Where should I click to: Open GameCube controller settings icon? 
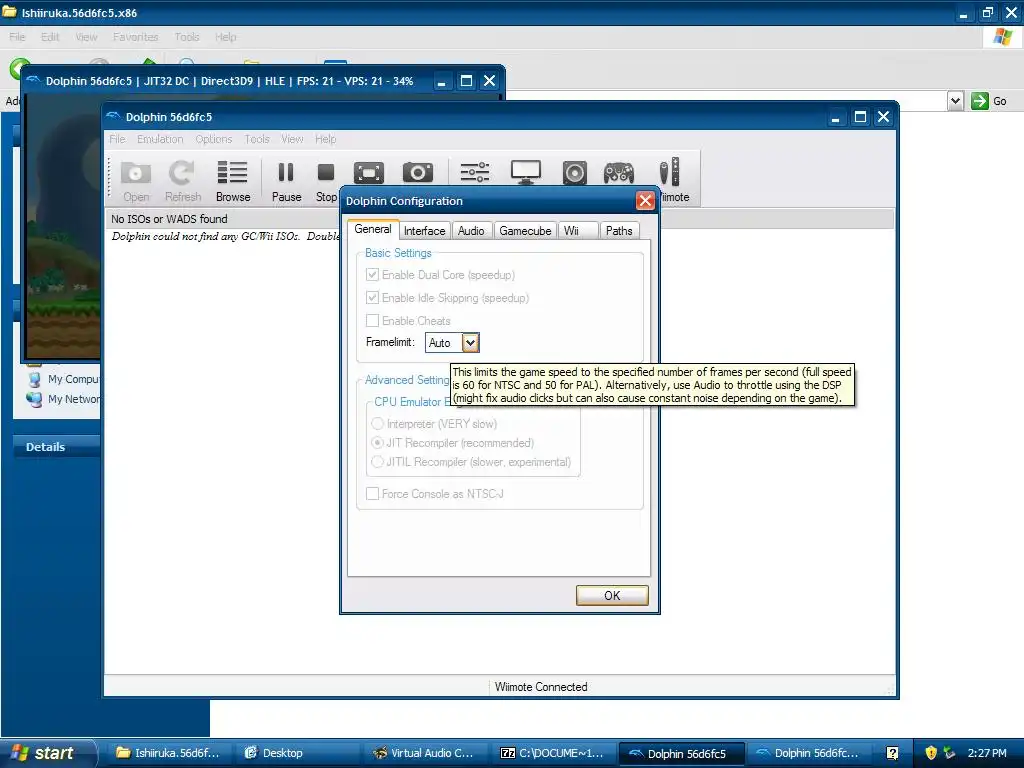618,172
